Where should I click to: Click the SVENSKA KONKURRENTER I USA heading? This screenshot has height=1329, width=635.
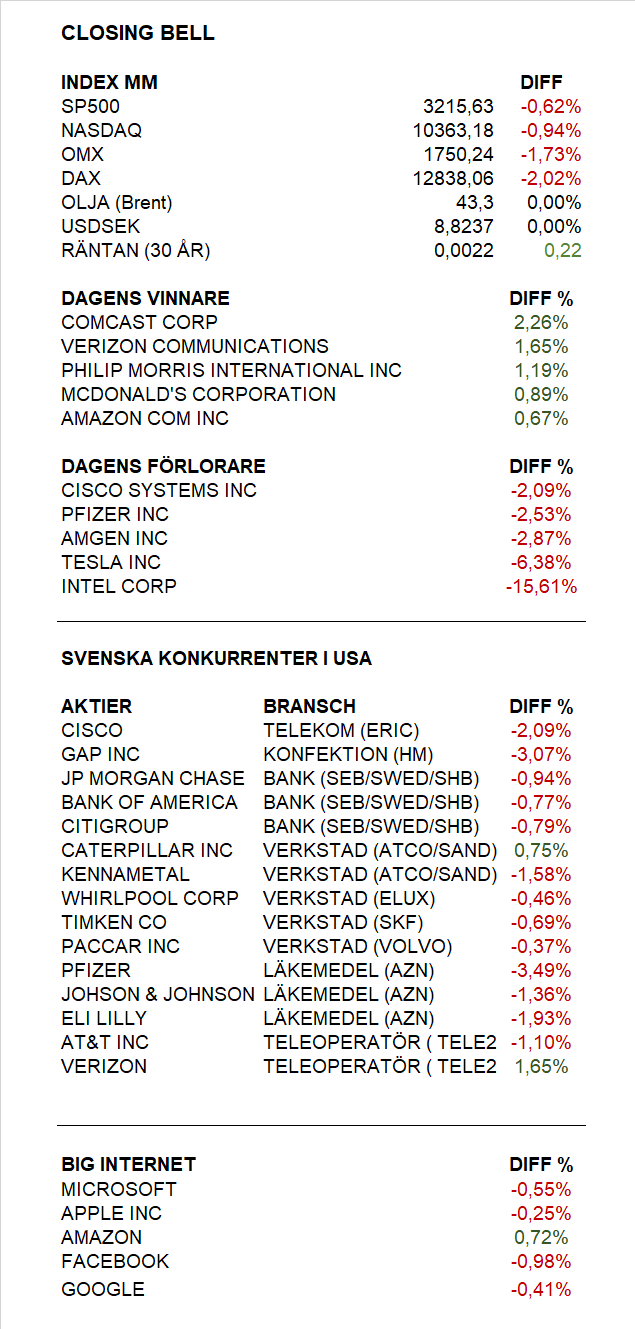coord(216,659)
